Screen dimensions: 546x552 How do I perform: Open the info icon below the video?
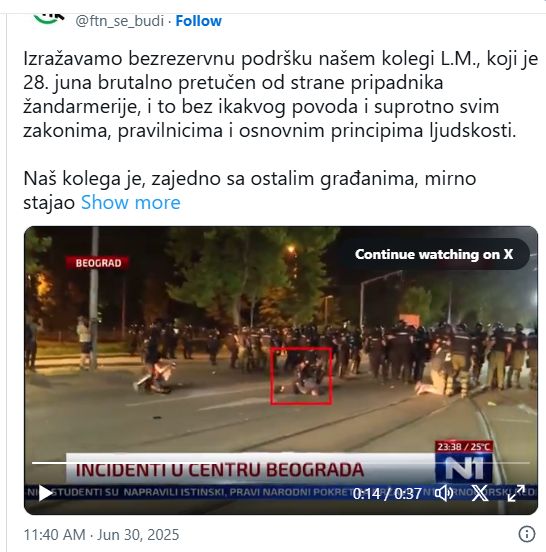[x=527, y=534]
